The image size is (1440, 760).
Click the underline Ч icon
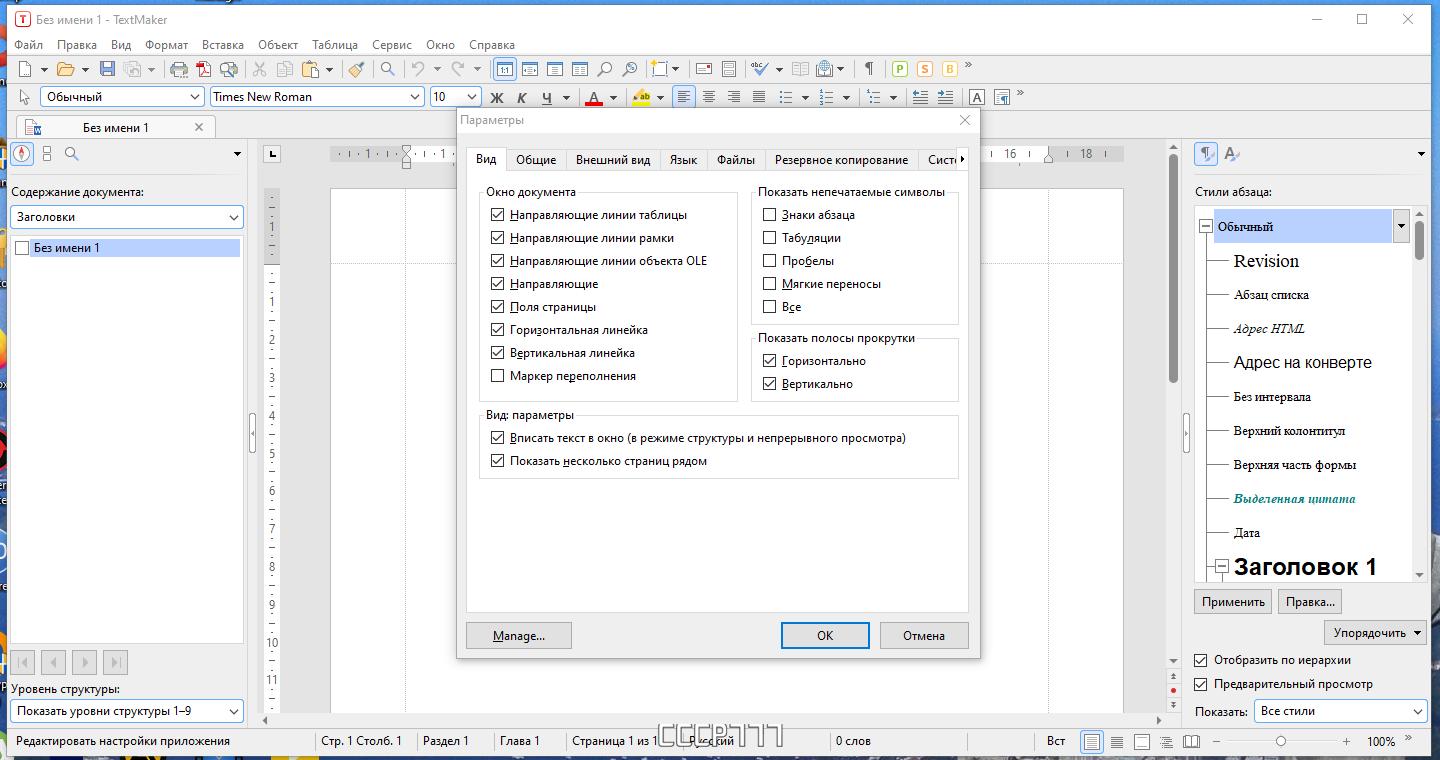[x=546, y=97]
